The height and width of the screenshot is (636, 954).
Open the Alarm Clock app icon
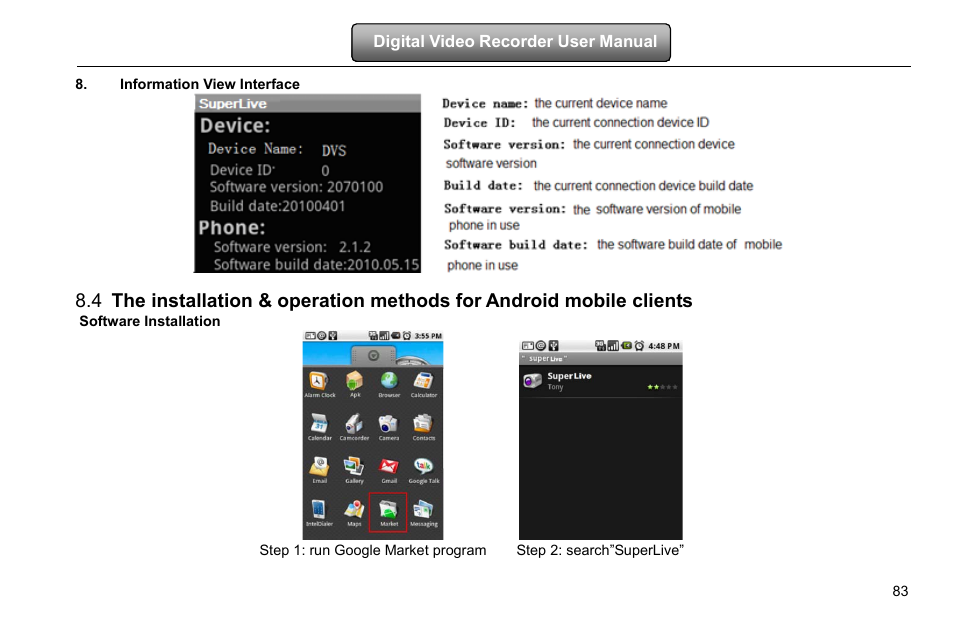[x=318, y=382]
